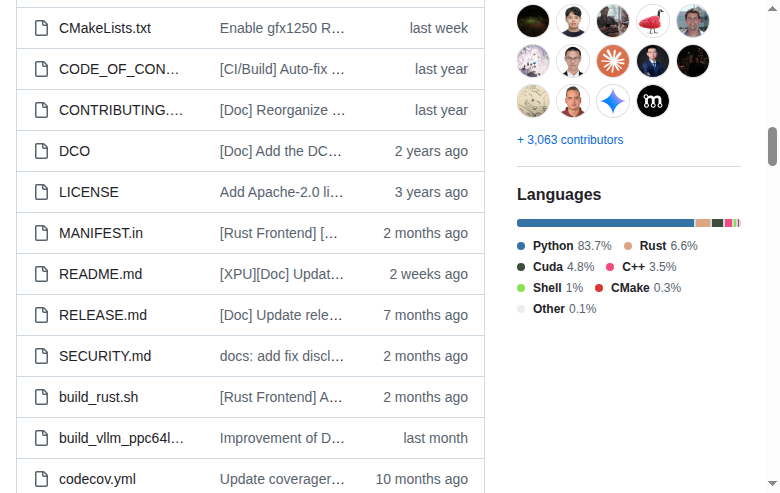Open the RELEASE.md file
Screen dimensions: 780x493
coord(103,315)
